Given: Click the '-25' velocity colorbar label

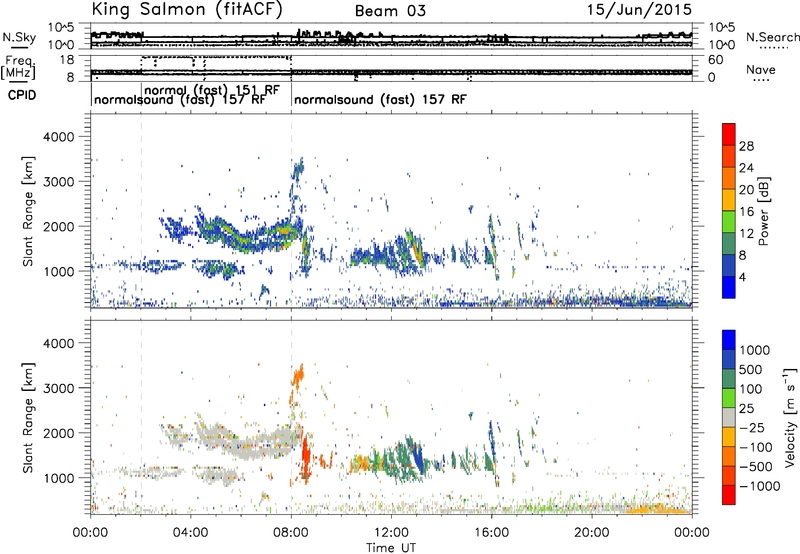Looking at the screenshot, I should click(752, 428).
